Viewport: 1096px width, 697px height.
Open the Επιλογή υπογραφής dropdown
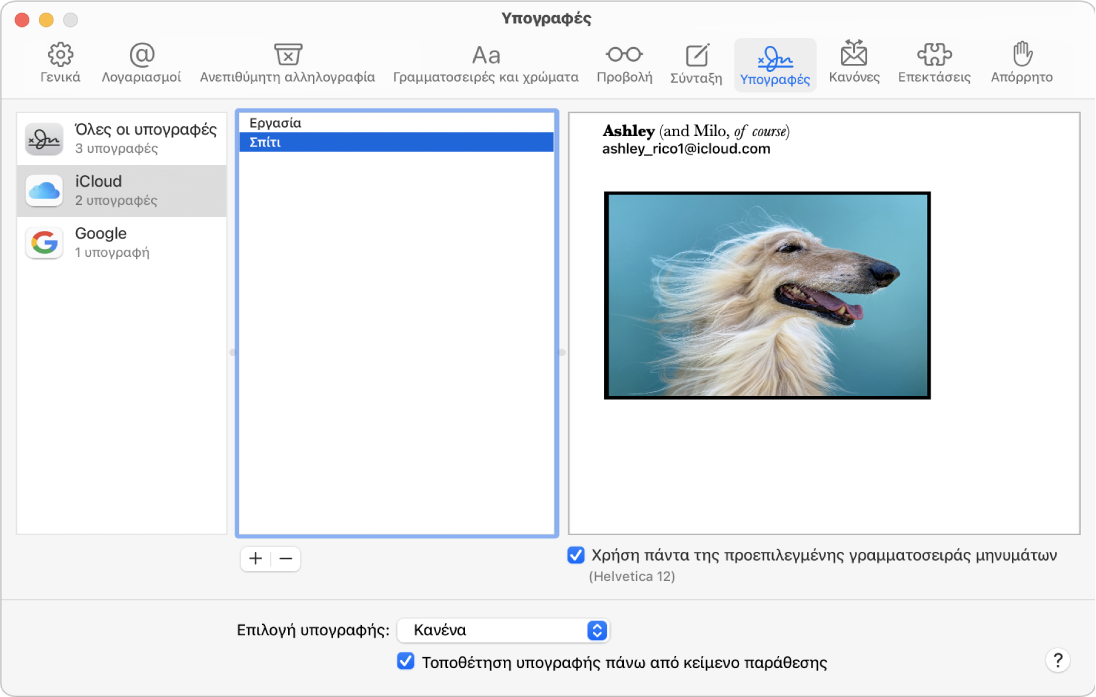(x=503, y=630)
